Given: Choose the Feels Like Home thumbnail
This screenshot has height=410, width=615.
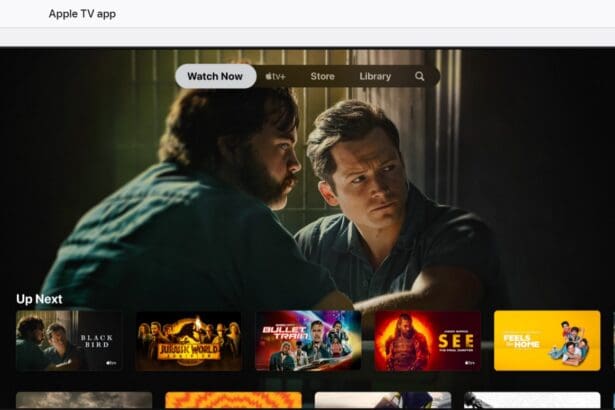Looking at the screenshot, I should click(x=547, y=341).
